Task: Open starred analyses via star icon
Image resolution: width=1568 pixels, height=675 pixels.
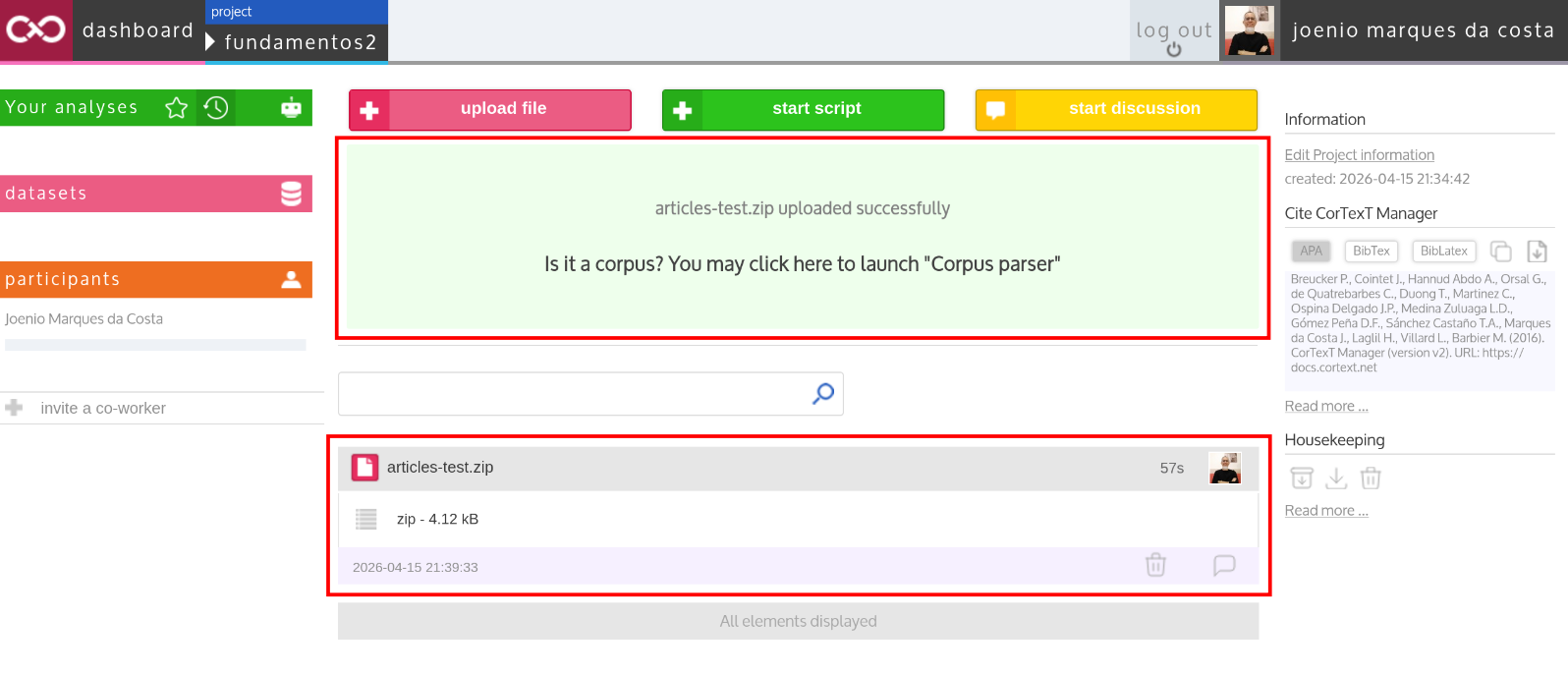Action: point(177,108)
